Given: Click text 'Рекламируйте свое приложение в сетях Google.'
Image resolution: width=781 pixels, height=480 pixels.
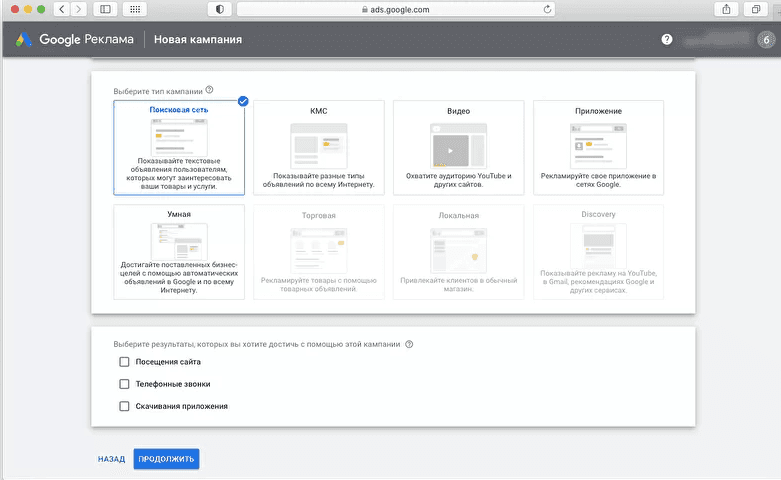Looking at the screenshot, I should [598, 180].
